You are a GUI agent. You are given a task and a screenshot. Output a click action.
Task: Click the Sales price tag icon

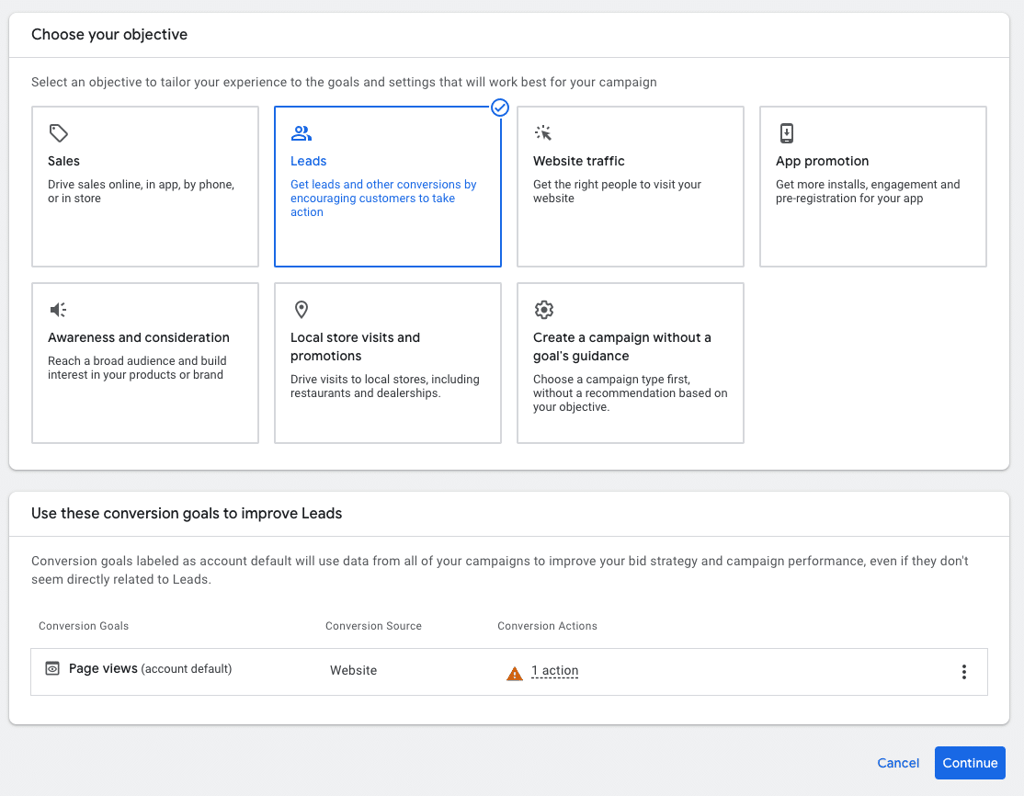(x=58, y=133)
